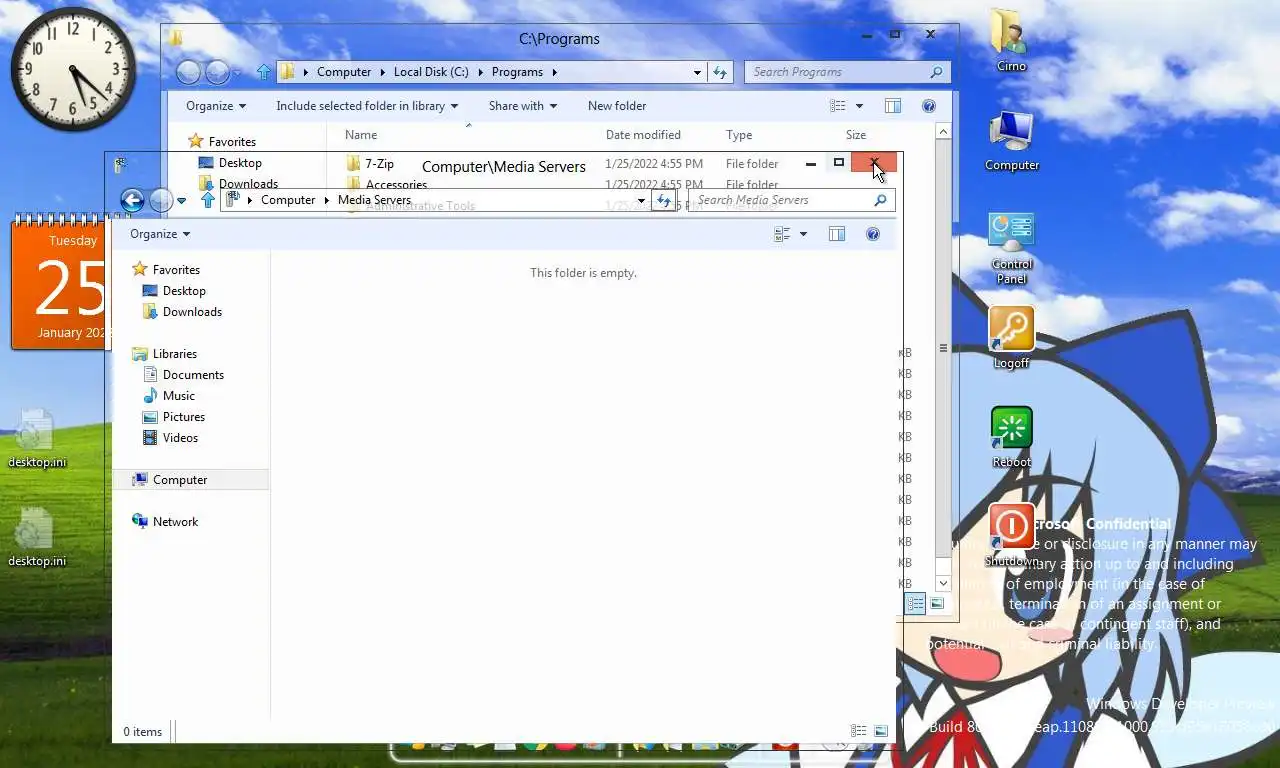This screenshot has height=768, width=1280.
Task: Open Share with menu
Action: (x=523, y=106)
